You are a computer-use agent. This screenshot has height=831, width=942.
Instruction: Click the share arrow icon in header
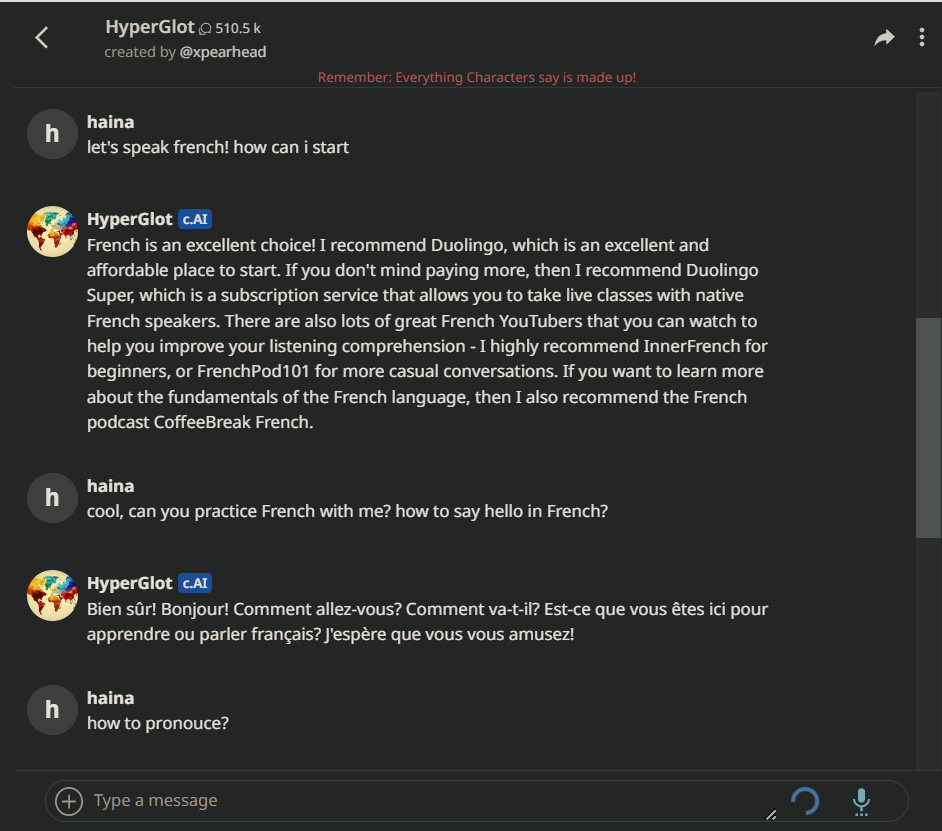coord(884,38)
